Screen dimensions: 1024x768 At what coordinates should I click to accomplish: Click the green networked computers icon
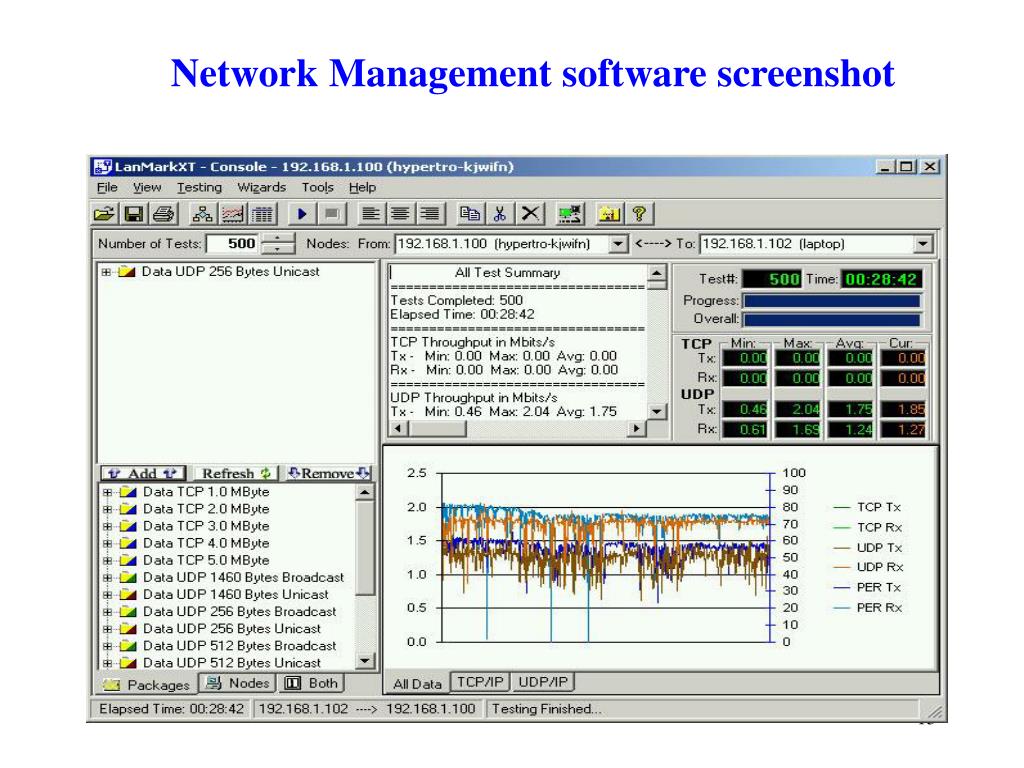[x=569, y=214]
